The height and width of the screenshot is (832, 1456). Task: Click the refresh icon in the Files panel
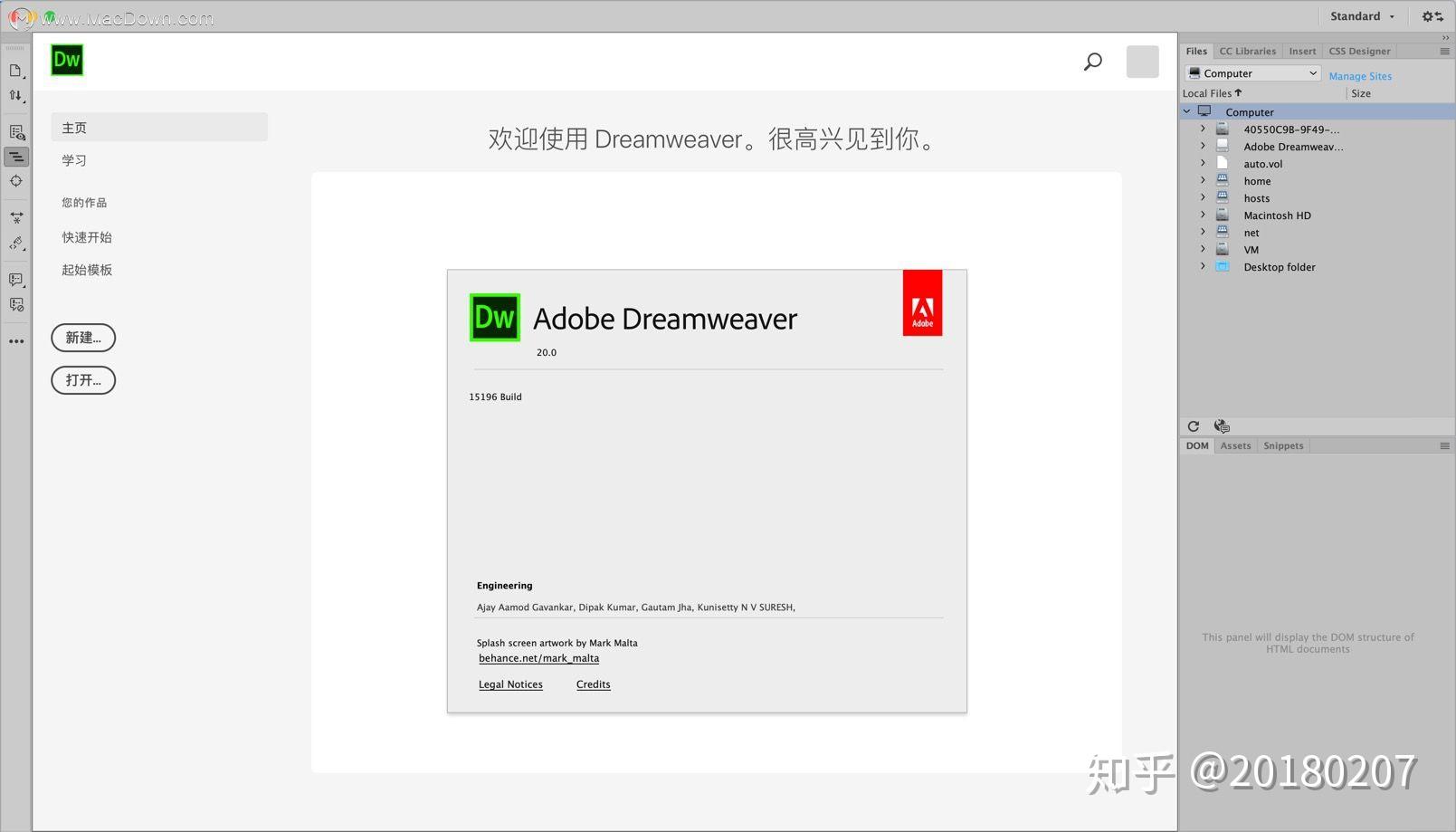(x=1194, y=426)
